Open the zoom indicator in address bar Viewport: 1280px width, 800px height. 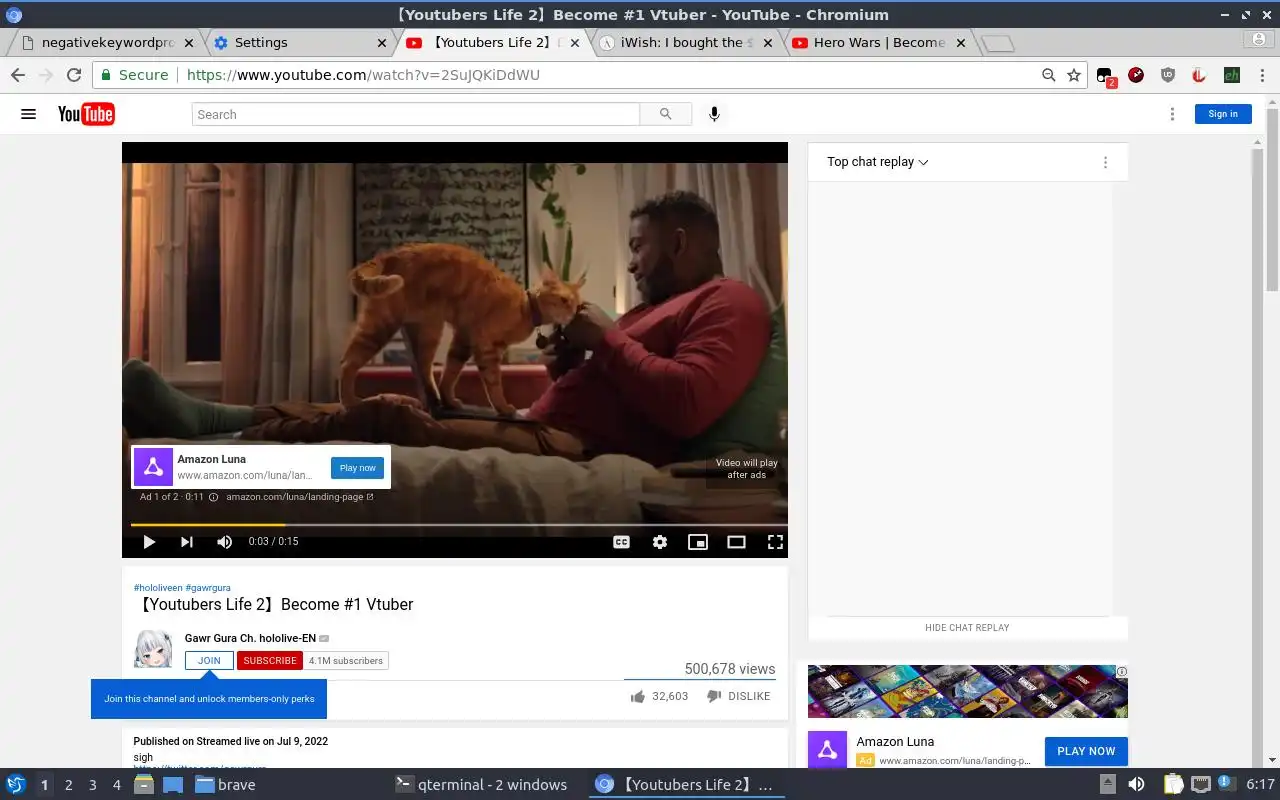pyautogui.click(x=1048, y=75)
